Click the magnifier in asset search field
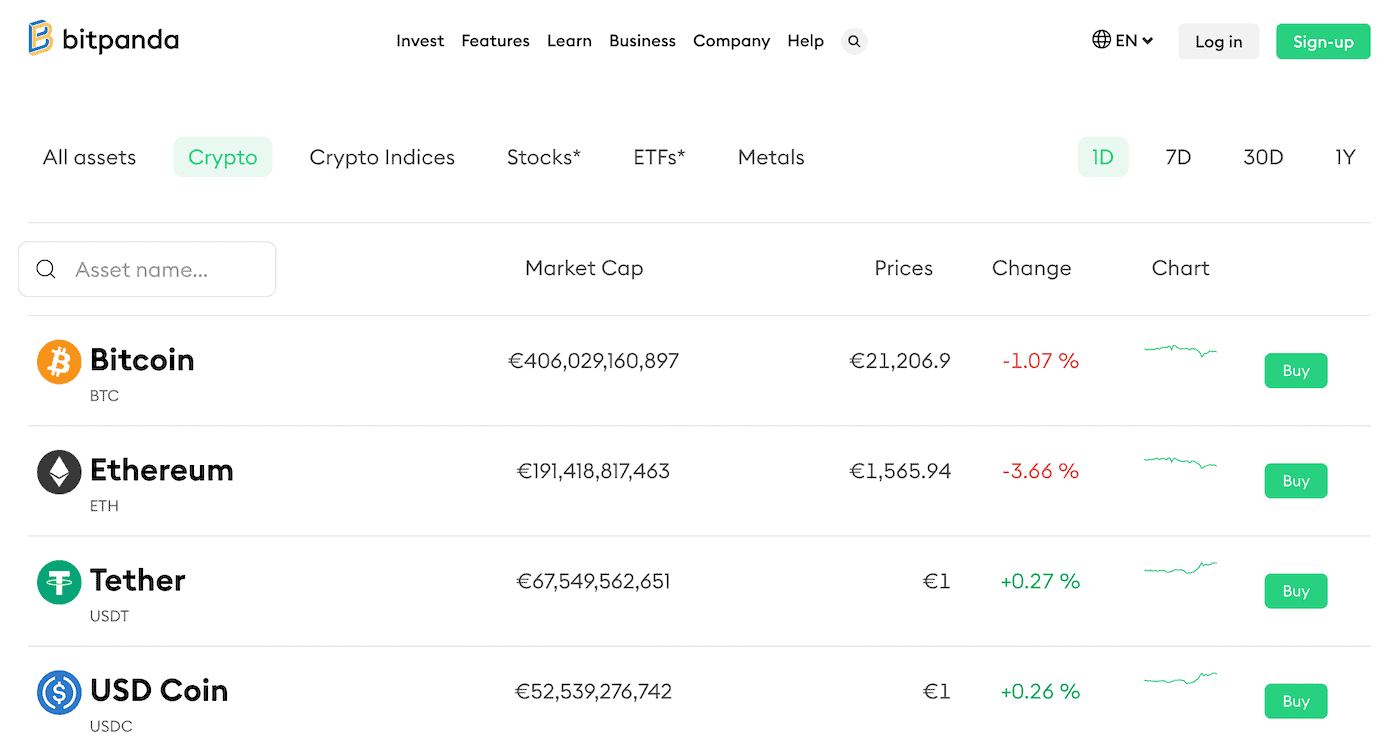 click(46, 269)
